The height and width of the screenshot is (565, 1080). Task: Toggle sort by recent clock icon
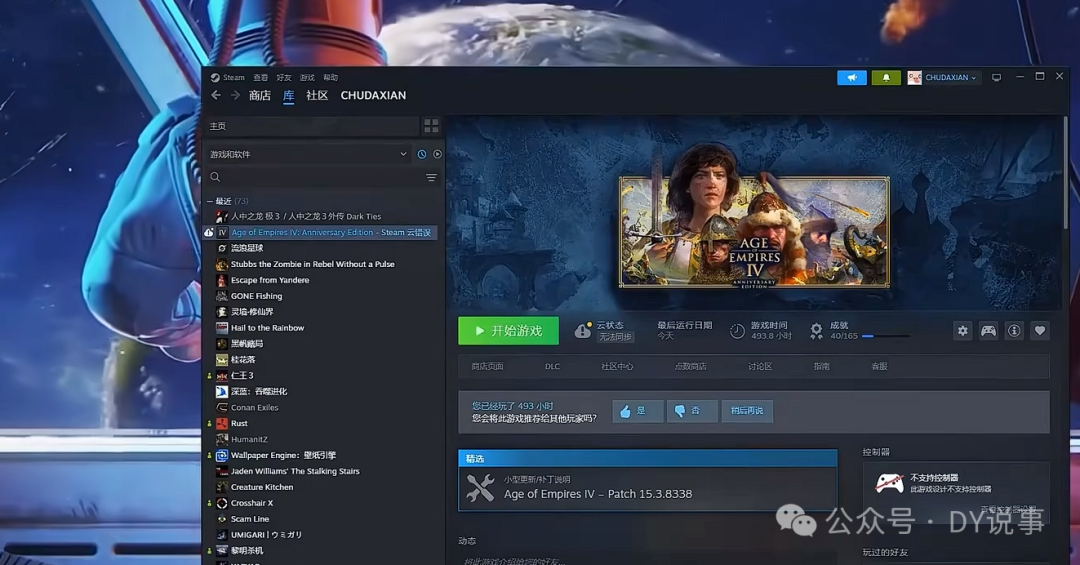(422, 154)
